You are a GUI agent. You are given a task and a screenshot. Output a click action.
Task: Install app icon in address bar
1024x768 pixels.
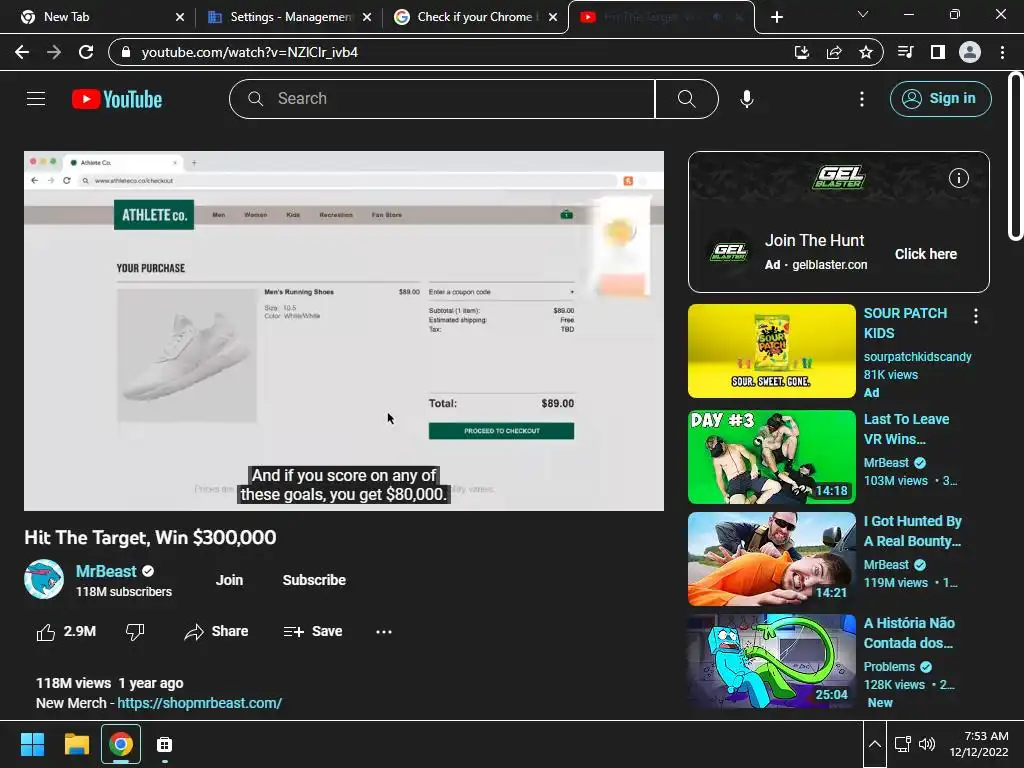pos(802,52)
